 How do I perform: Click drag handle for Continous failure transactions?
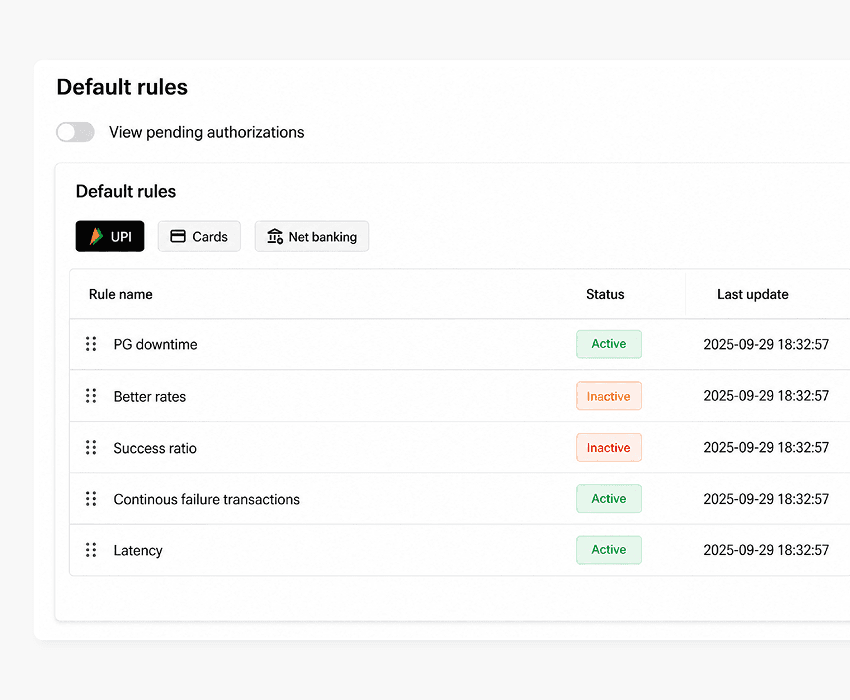click(x=91, y=499)
